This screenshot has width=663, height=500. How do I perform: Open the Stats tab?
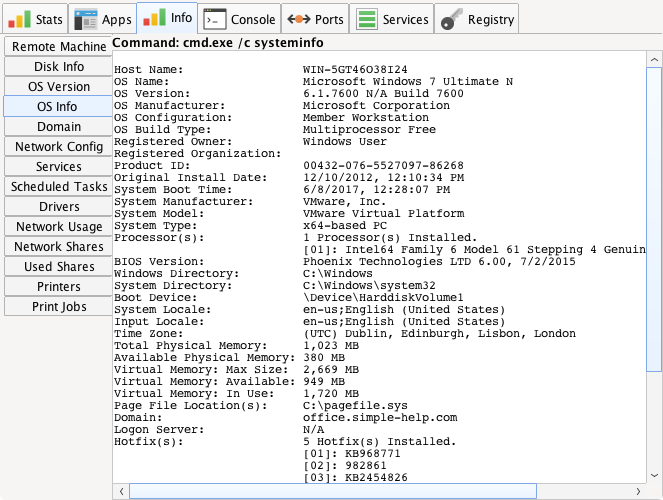tap(35, 19)
